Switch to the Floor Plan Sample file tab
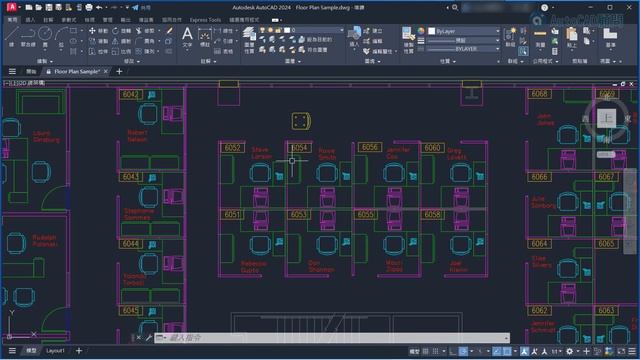 coord(77,71)
